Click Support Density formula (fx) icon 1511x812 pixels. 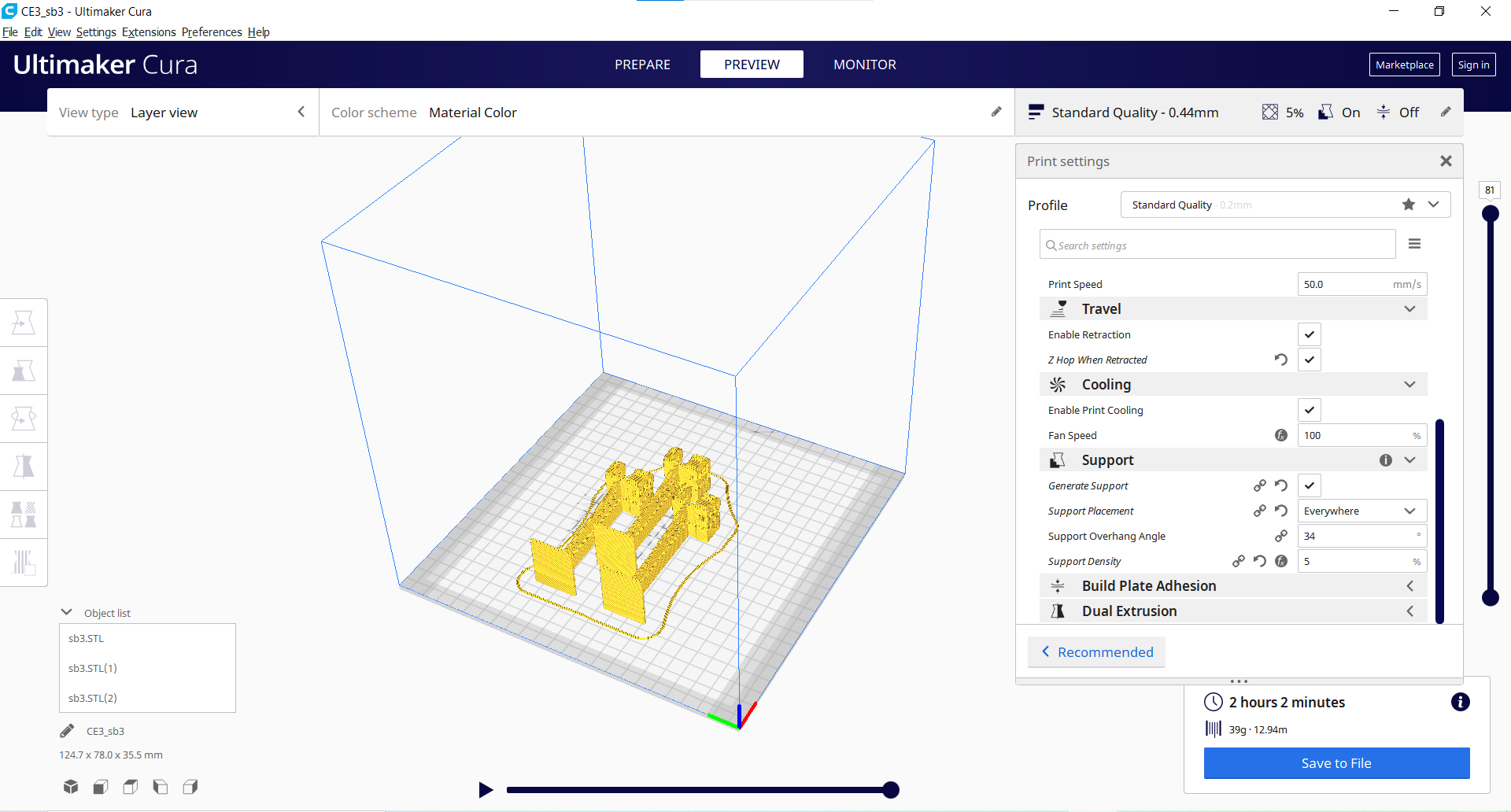click(x=1281, y=561)
